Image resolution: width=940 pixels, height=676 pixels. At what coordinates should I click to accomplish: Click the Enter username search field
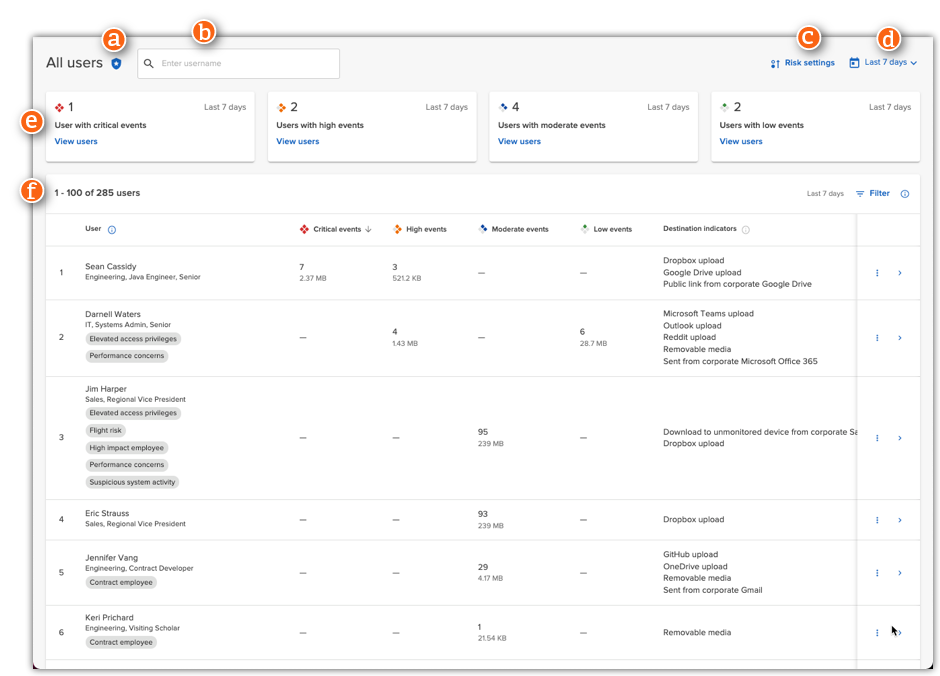click(238, 63)
